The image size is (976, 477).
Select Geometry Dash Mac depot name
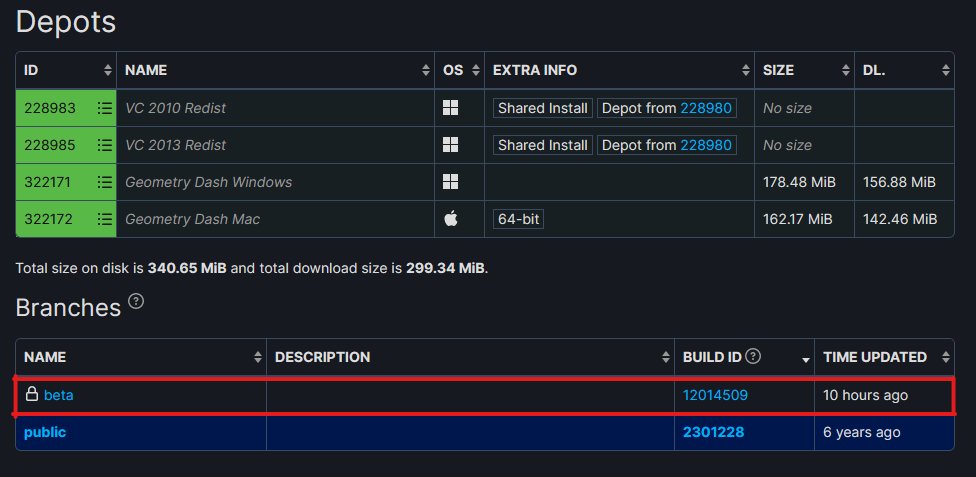click(192, 219)
